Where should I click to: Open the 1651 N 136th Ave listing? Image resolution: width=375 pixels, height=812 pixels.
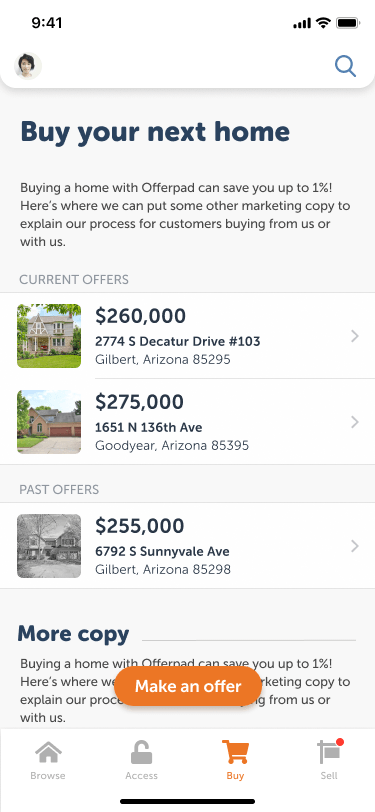[x=188, y=422]
